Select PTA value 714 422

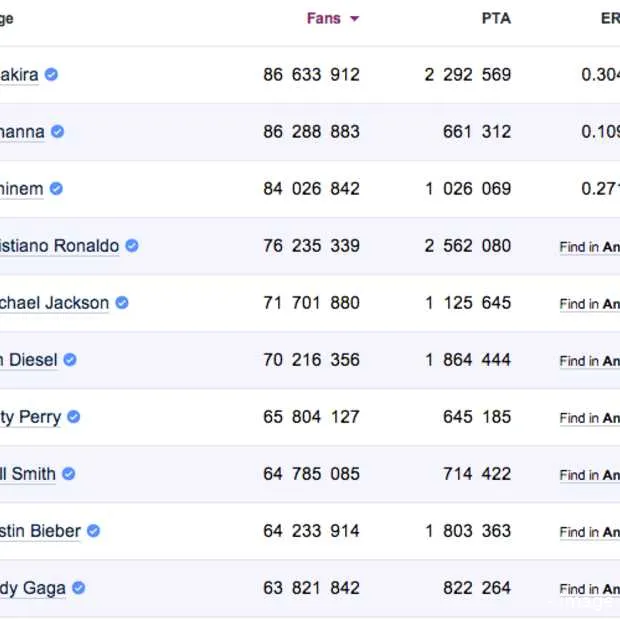tap(477, 474)
